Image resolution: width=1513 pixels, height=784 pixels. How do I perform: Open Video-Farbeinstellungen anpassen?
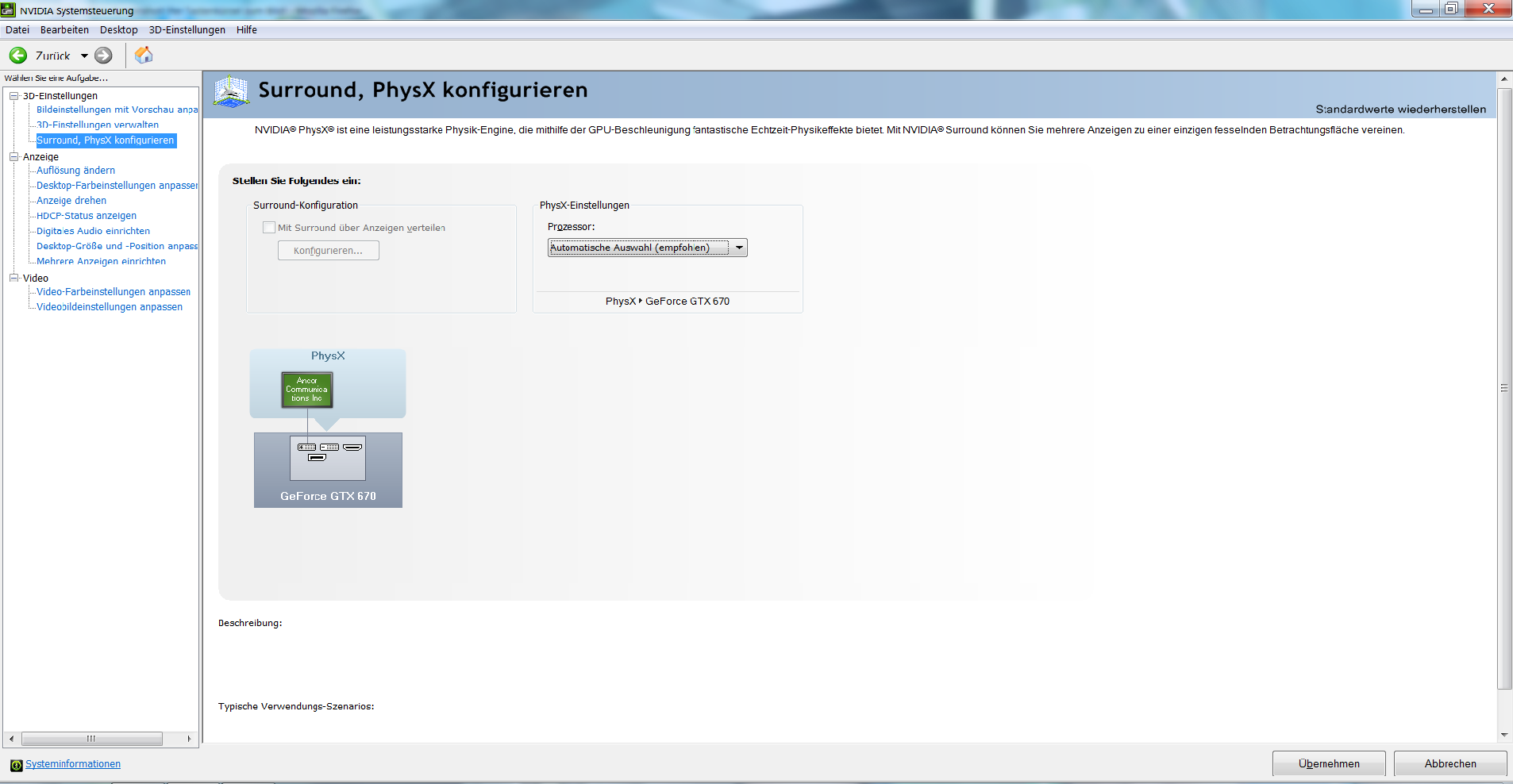pos(114,292)
